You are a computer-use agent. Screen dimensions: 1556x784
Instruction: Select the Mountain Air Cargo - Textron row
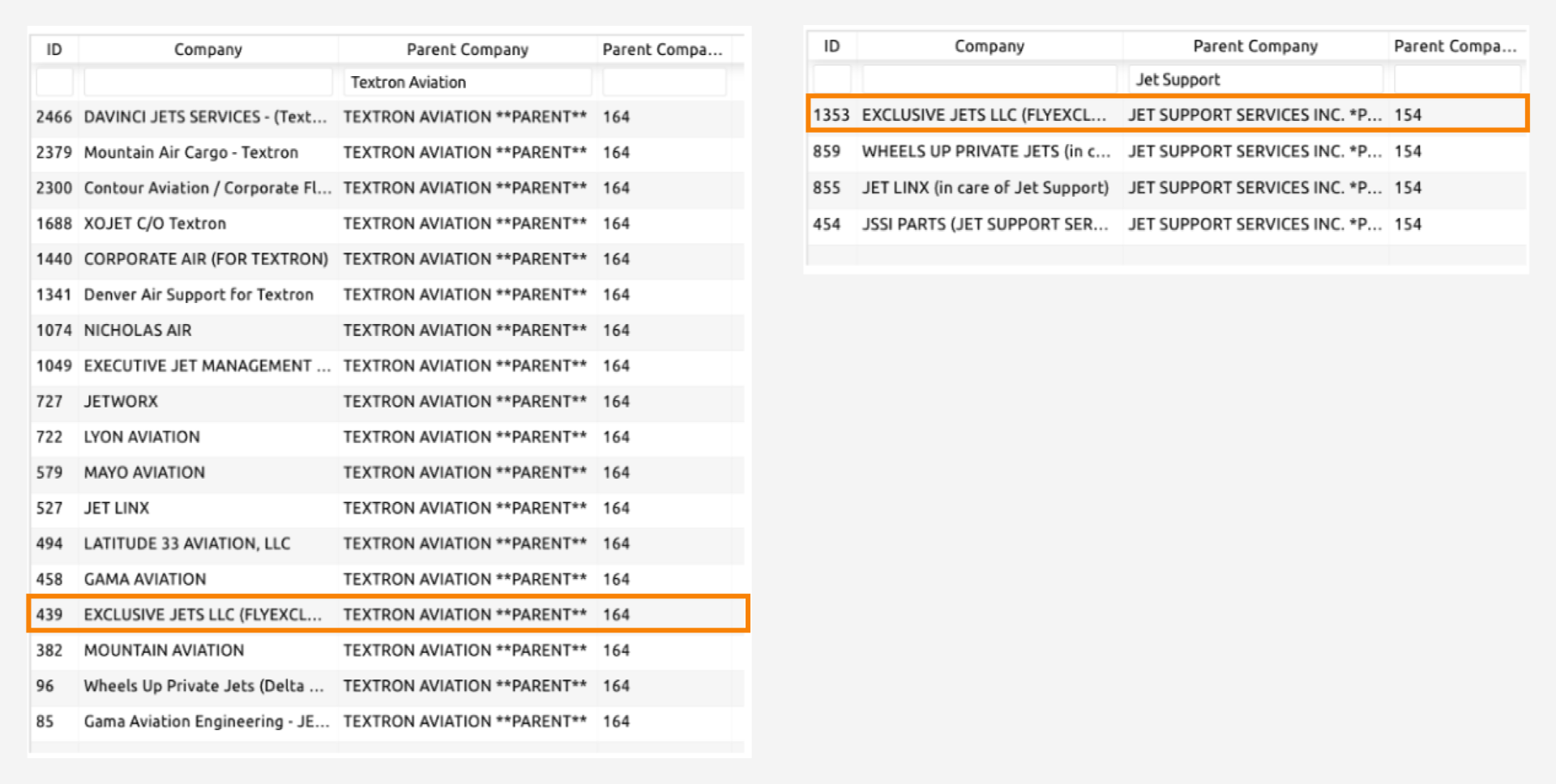387,152
